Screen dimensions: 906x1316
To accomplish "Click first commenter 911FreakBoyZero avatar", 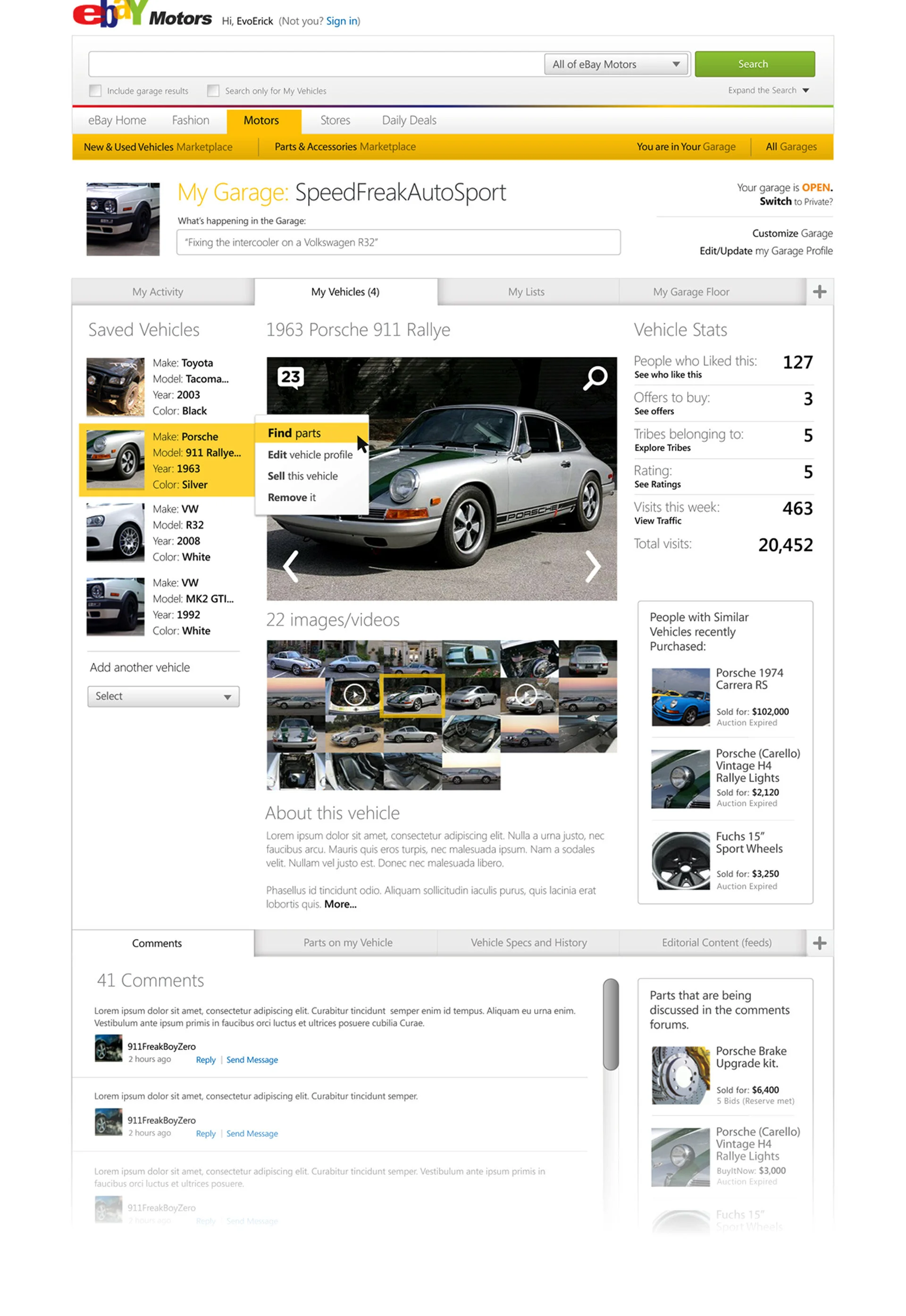I will (x=109, y=1048).
